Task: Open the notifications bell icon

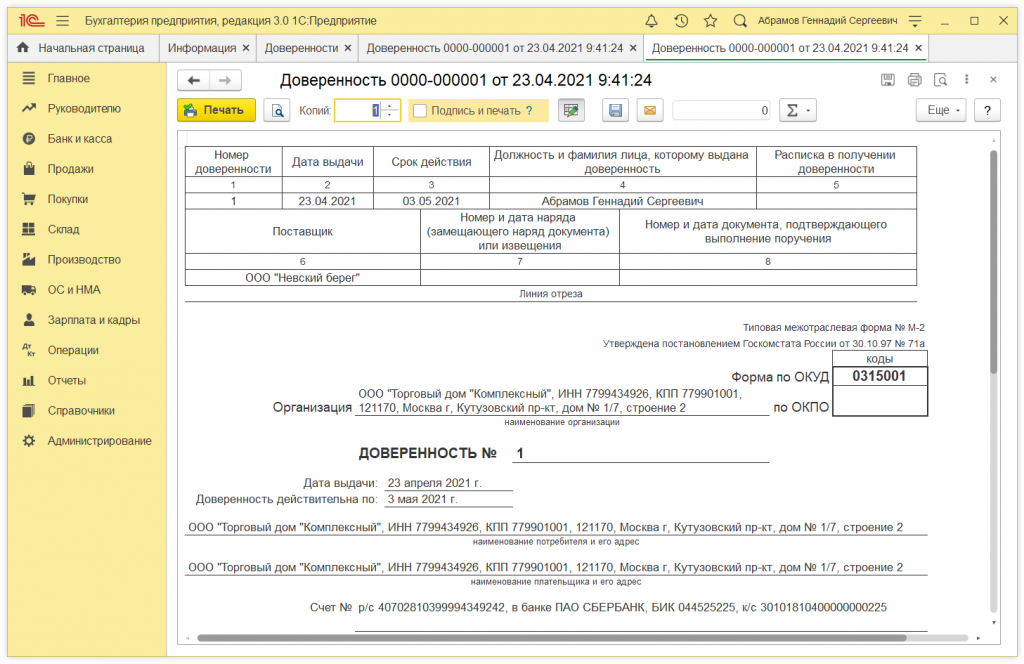Action: [x=652, y=20]
